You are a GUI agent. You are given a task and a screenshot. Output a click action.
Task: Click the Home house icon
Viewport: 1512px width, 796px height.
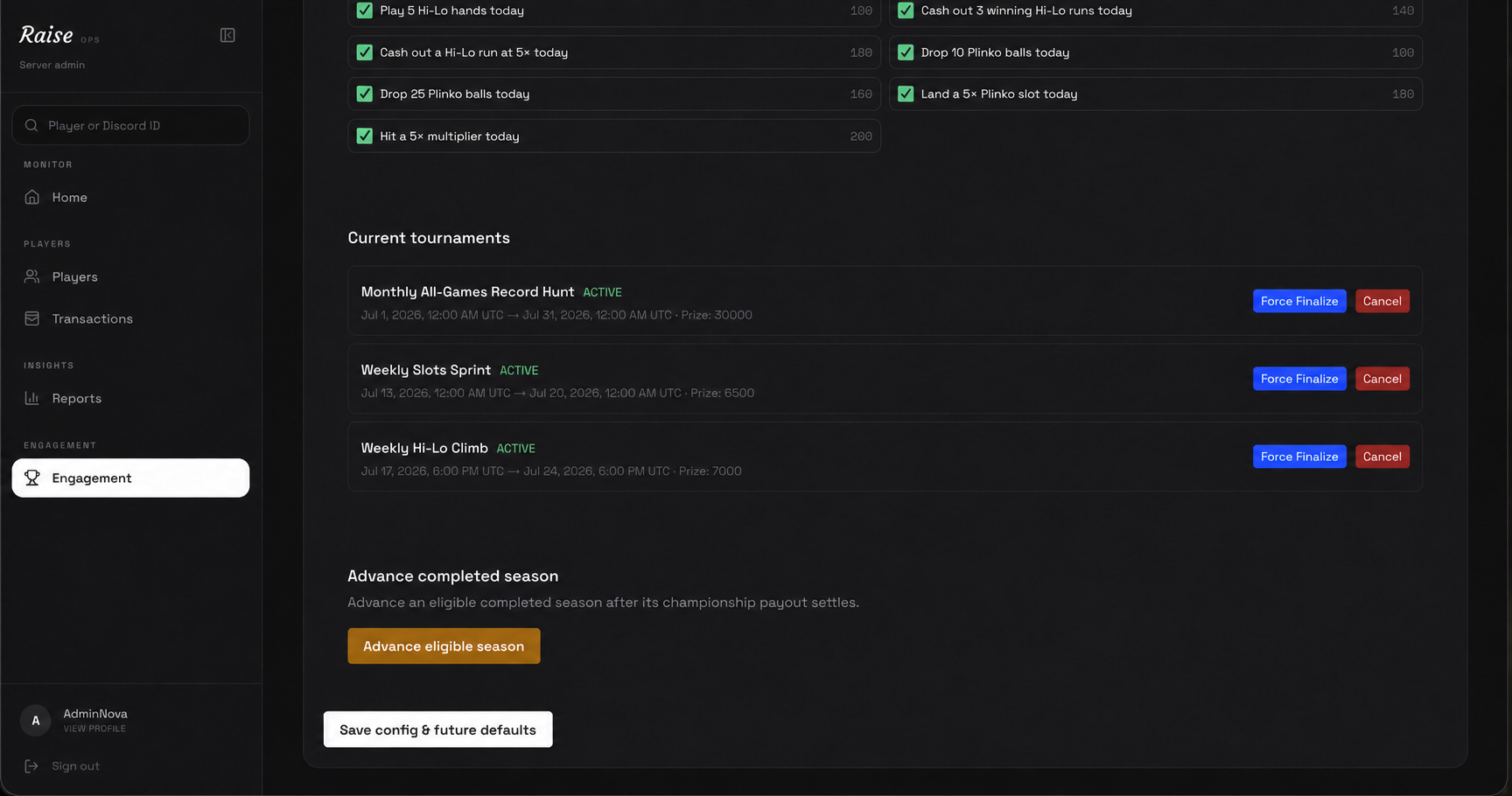pyautogui.click(x=32, y=197)
